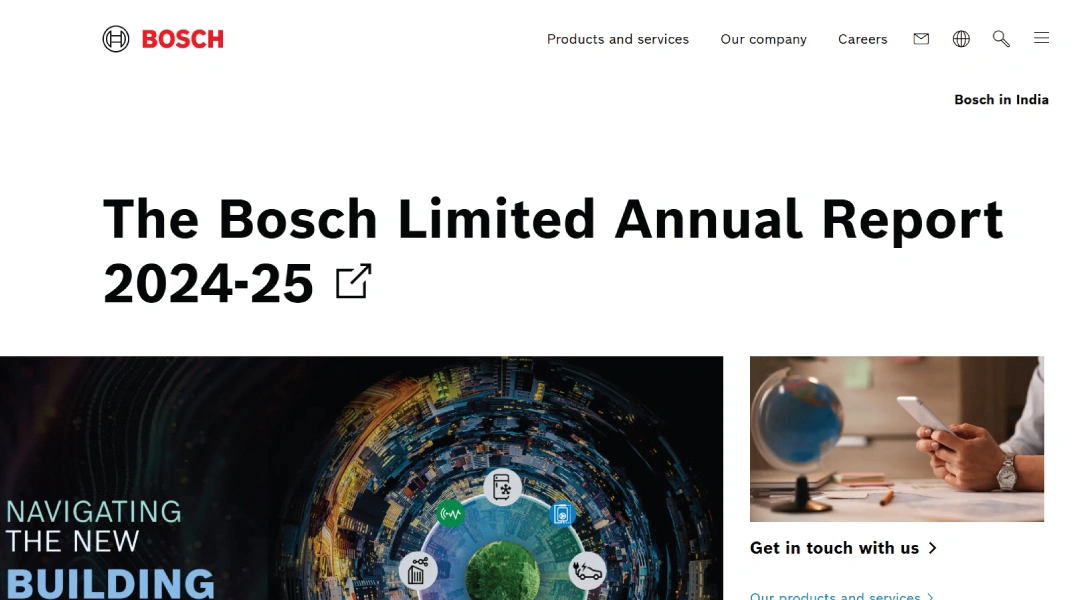The height and width of the screenshot is (600, 1080).
Task: Click the blue washing machine icon
Action: tap(562, 514)
